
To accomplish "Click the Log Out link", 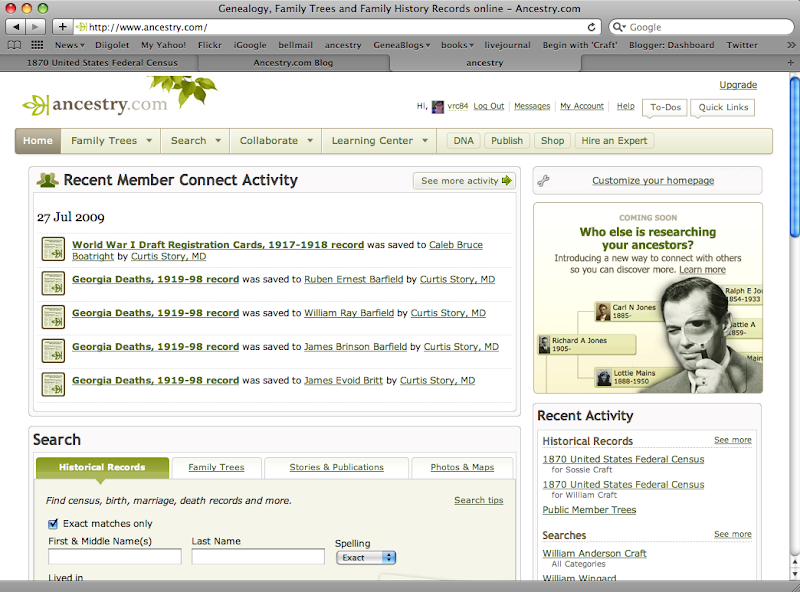I will click(x=488, y=106).
